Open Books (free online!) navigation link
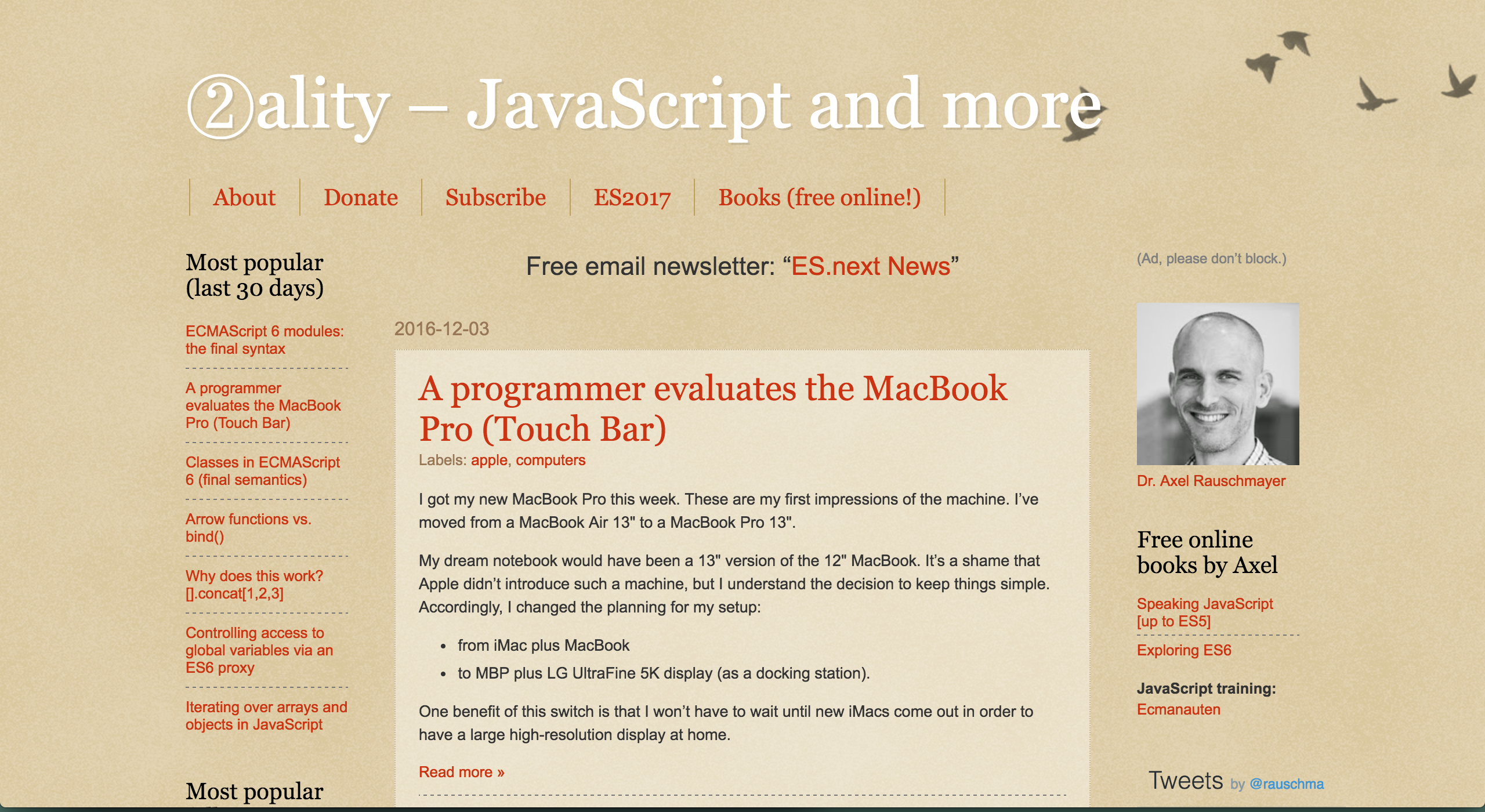1485x812 pixels. pos(819,198)
